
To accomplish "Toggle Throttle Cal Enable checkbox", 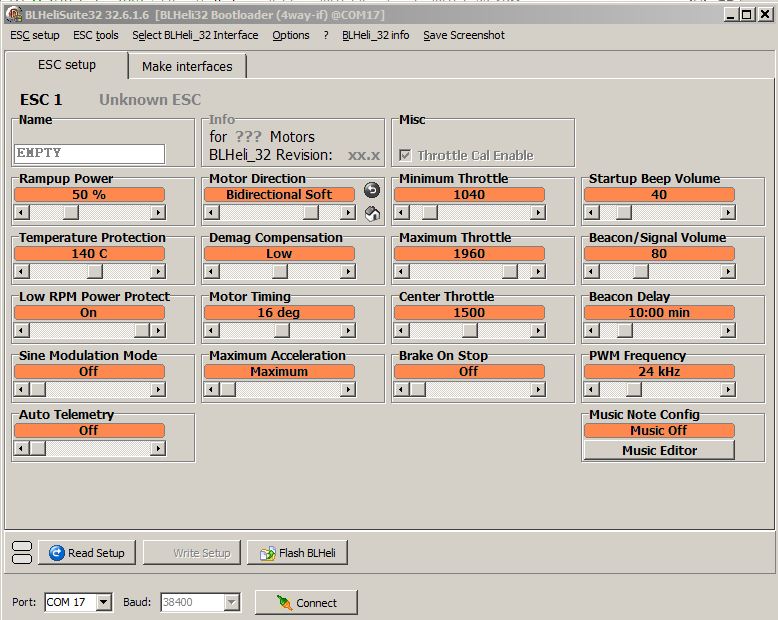I will pos(405,155).
